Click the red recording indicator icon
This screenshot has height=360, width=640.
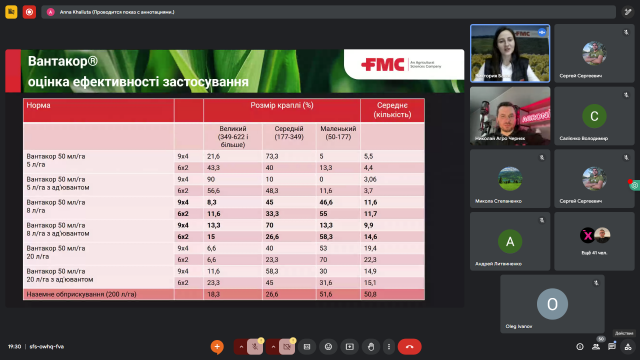[29, 12]
